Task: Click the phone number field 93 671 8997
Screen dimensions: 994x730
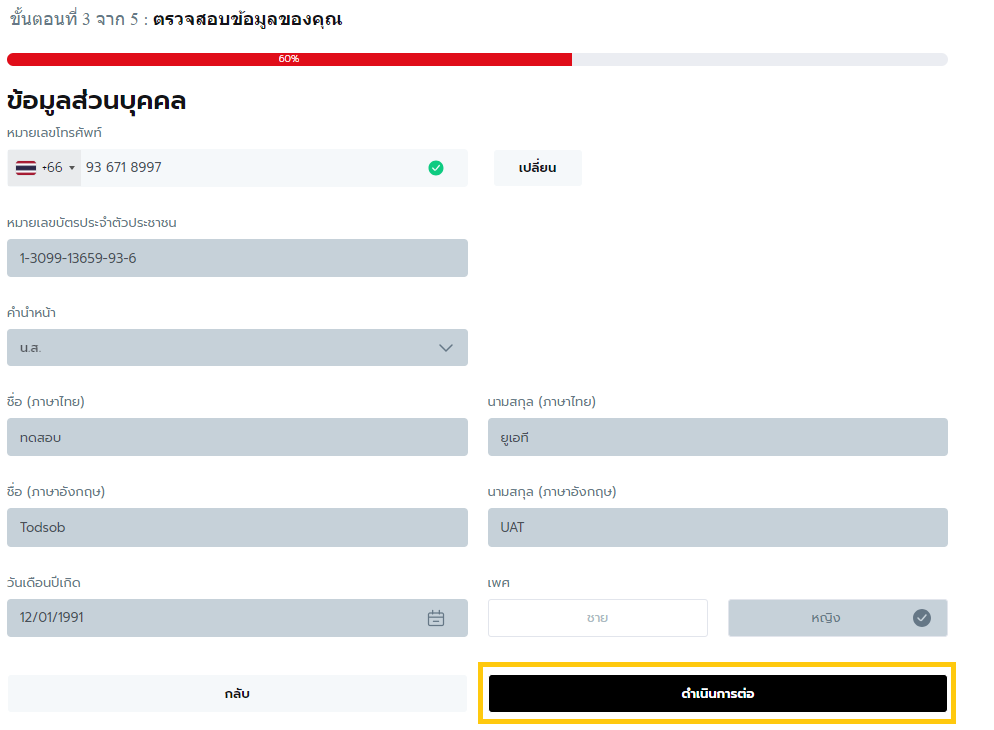Action: click(274, 168)
